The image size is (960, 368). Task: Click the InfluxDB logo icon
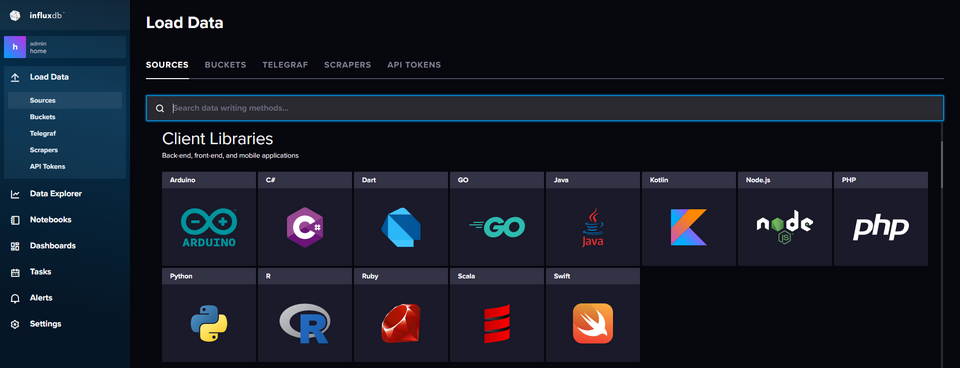tap(15, 15)
